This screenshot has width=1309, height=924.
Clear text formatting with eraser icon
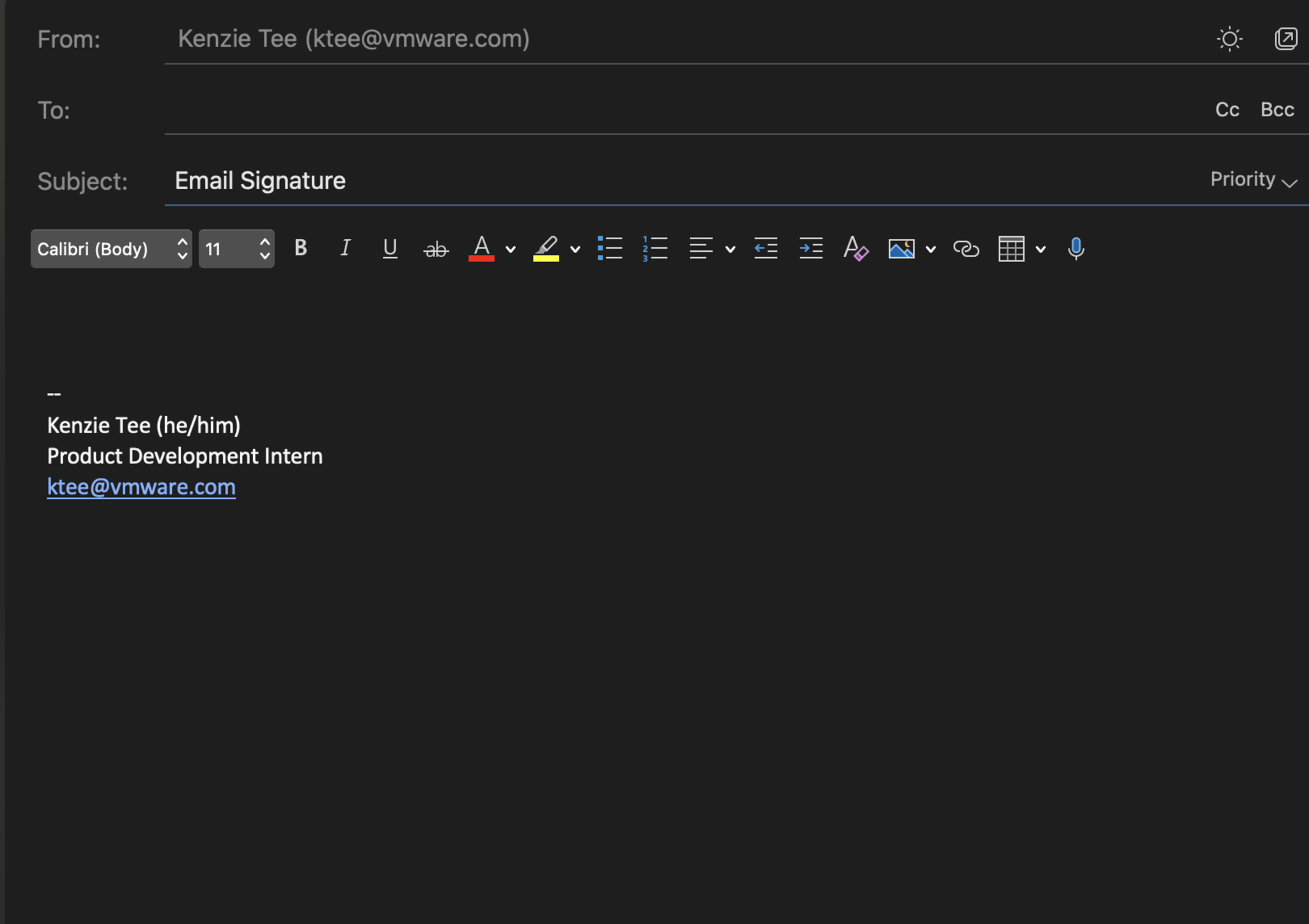[855, 249]
